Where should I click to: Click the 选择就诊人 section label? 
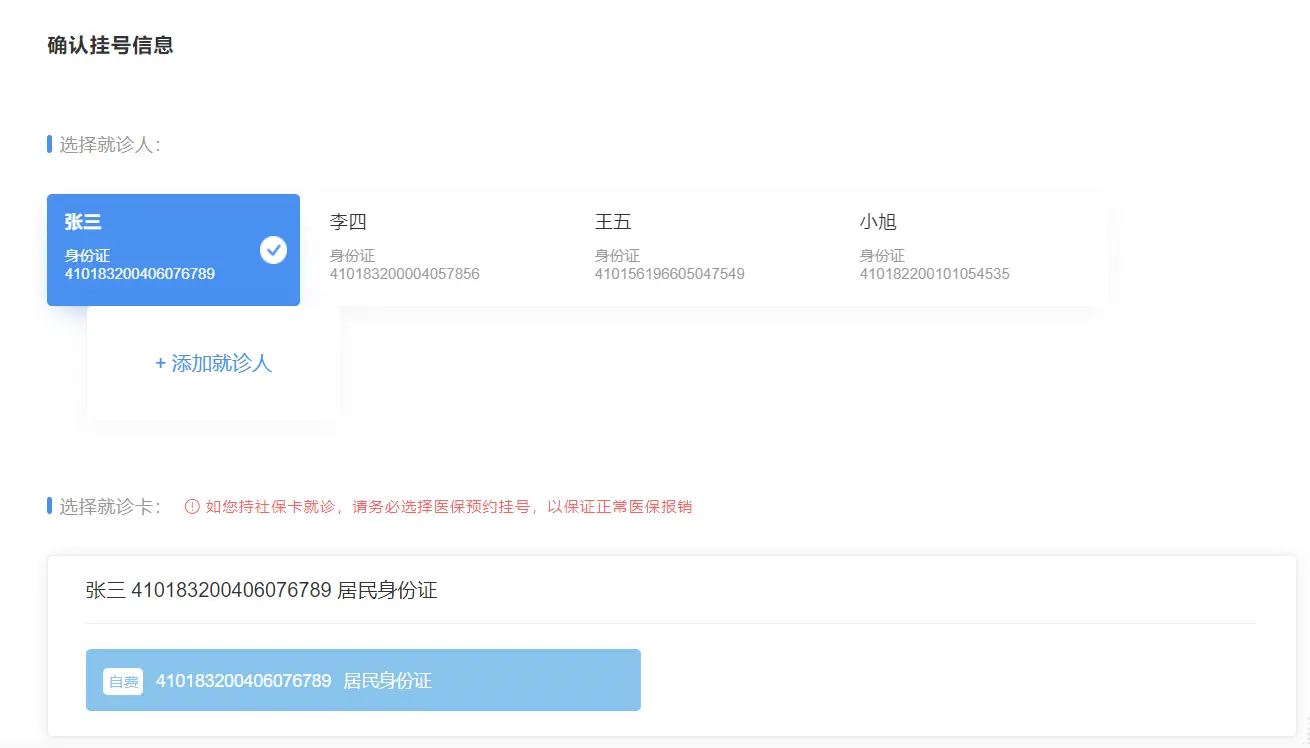pyautogui.click(x=109, y=145)
